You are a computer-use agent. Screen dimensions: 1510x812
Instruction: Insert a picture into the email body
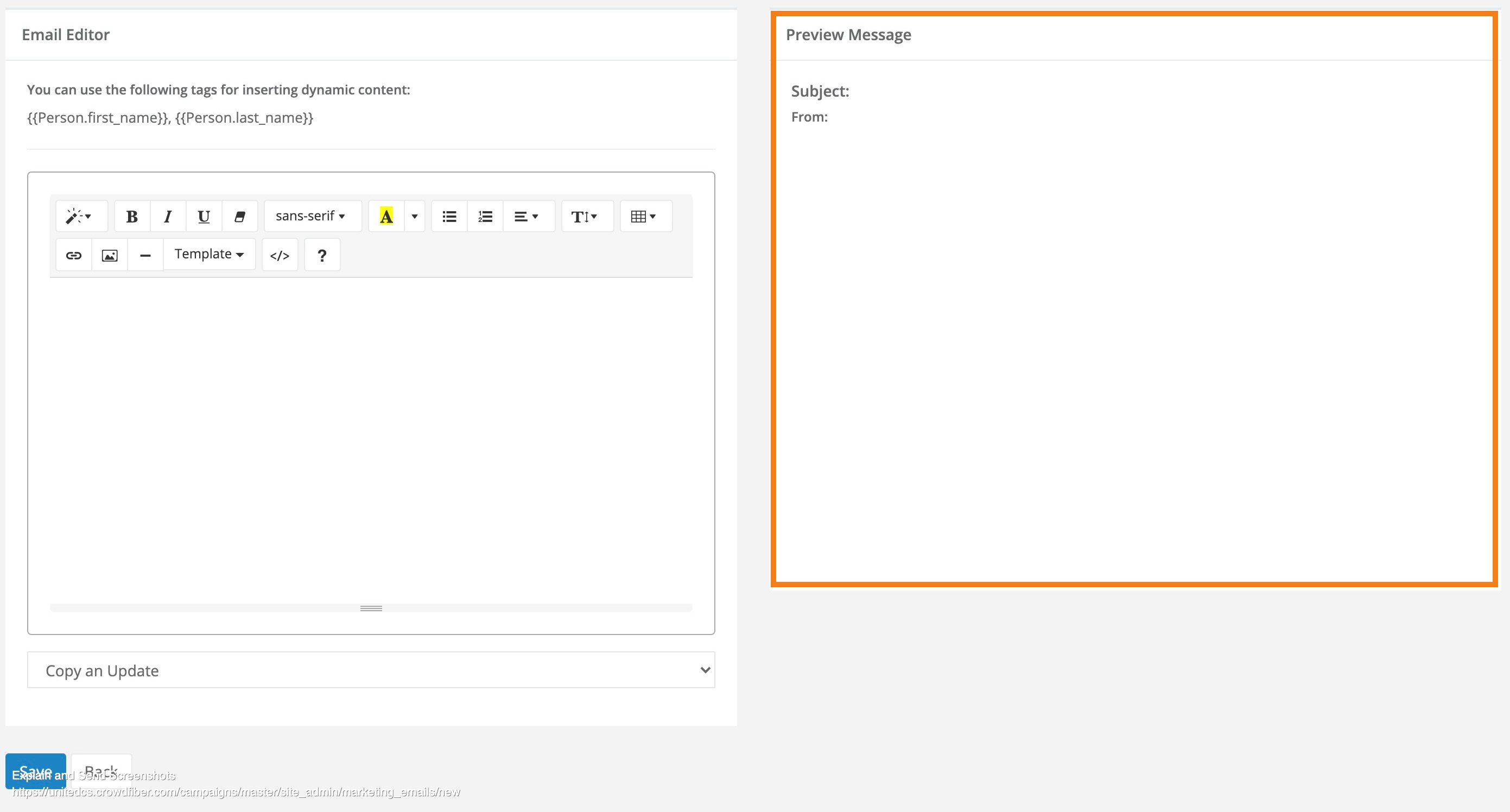coord(109,255)
